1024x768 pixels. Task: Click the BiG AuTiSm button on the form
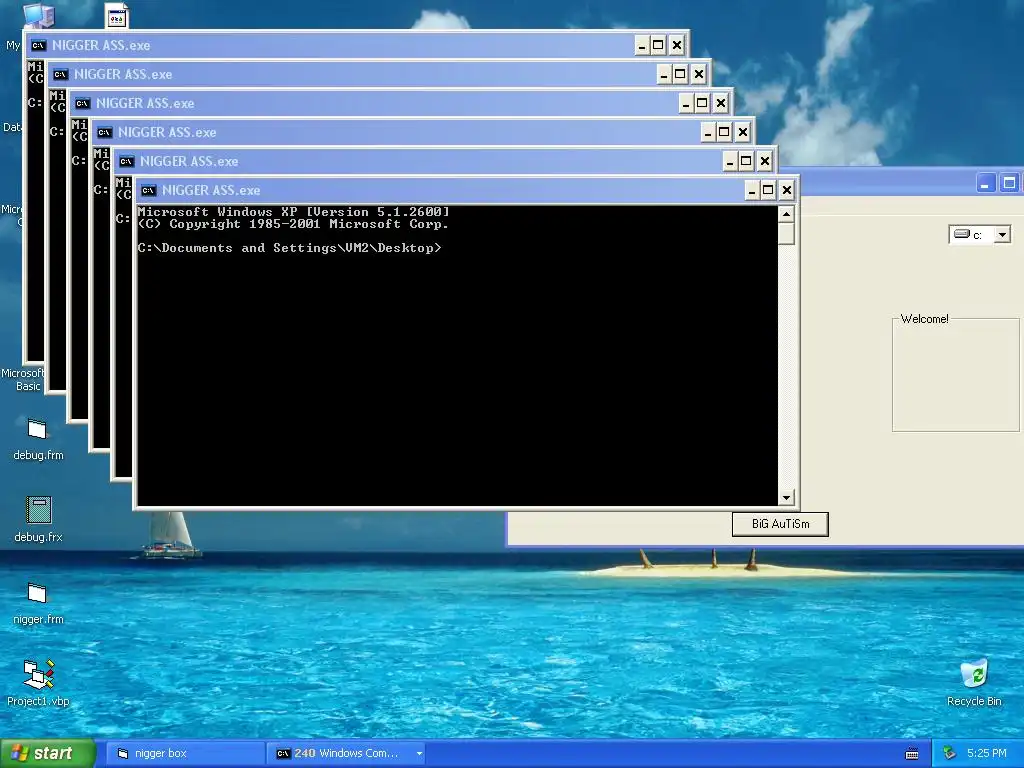pos(780,524)
